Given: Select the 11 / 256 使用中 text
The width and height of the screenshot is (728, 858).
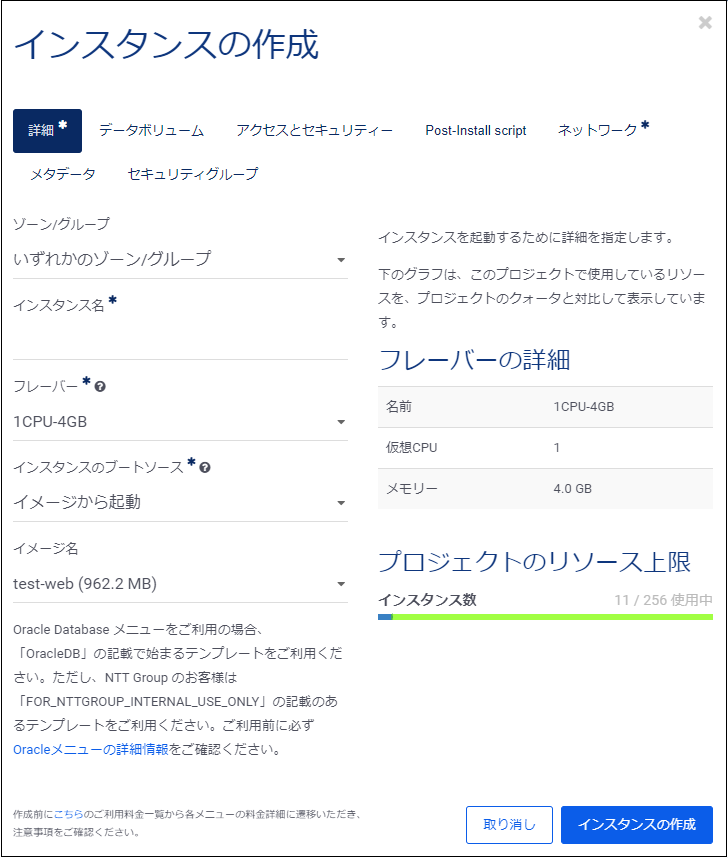Looking at the screenshot, I should pos(663,600).
